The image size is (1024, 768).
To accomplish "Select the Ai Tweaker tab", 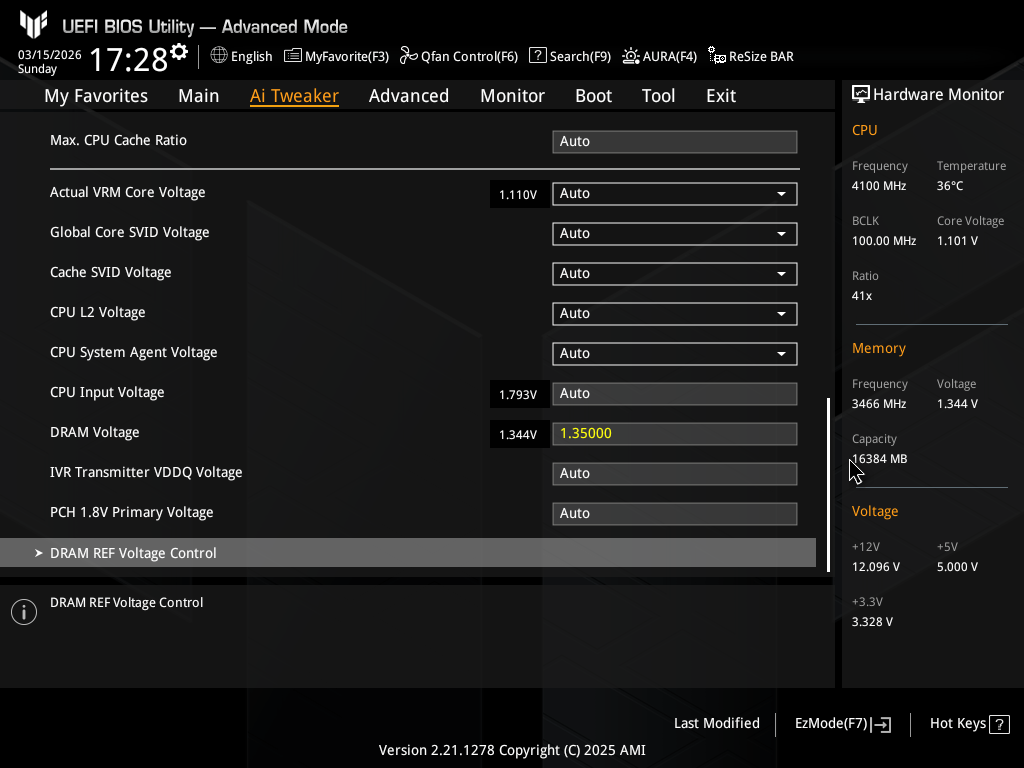I will click(294, 96).
